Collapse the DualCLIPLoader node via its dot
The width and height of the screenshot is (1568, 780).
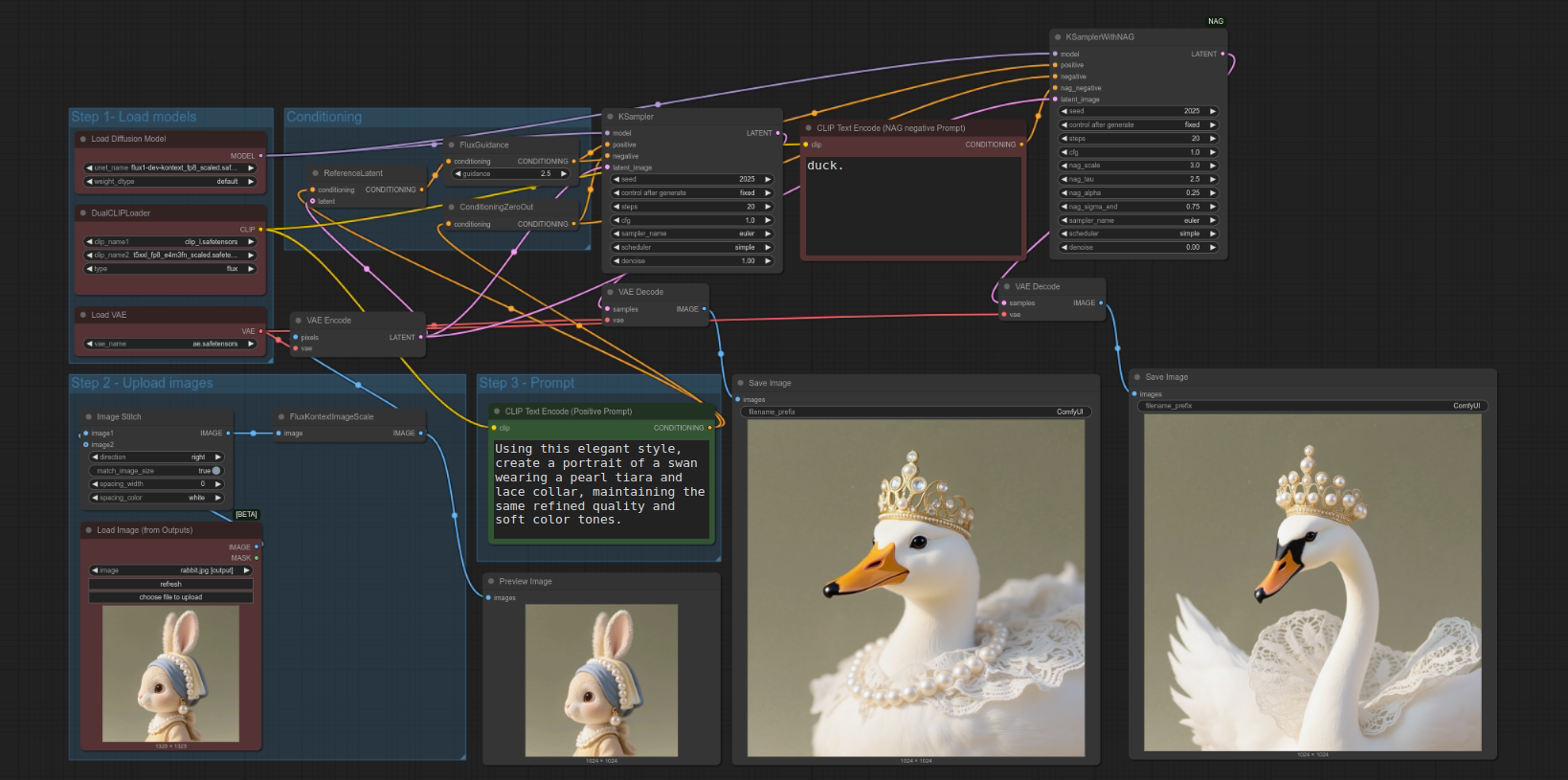click(83, 213)
